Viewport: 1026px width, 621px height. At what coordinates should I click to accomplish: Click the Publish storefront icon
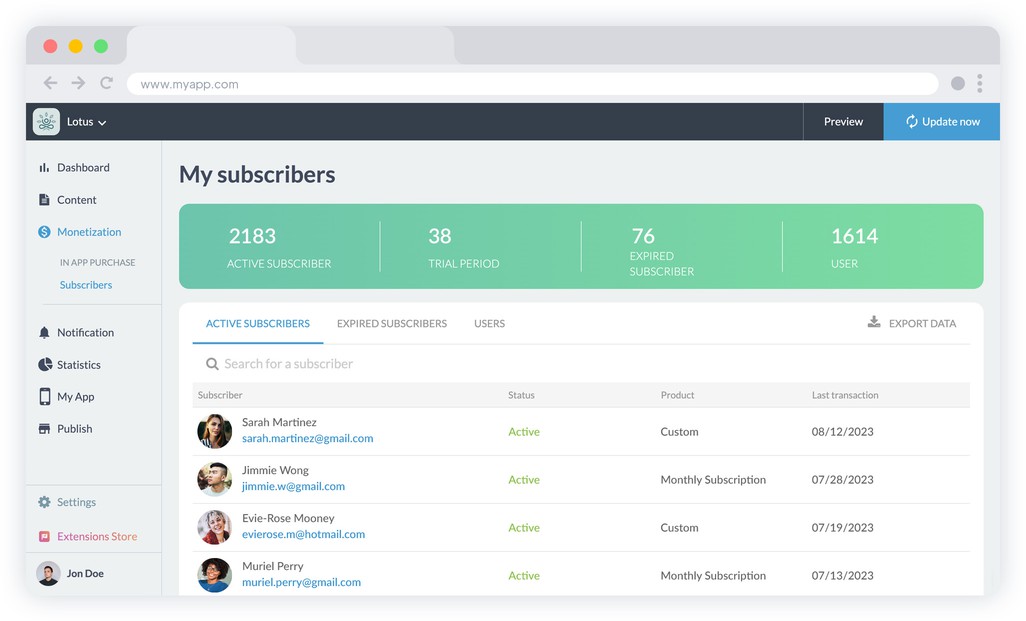(x=44, y=429)
